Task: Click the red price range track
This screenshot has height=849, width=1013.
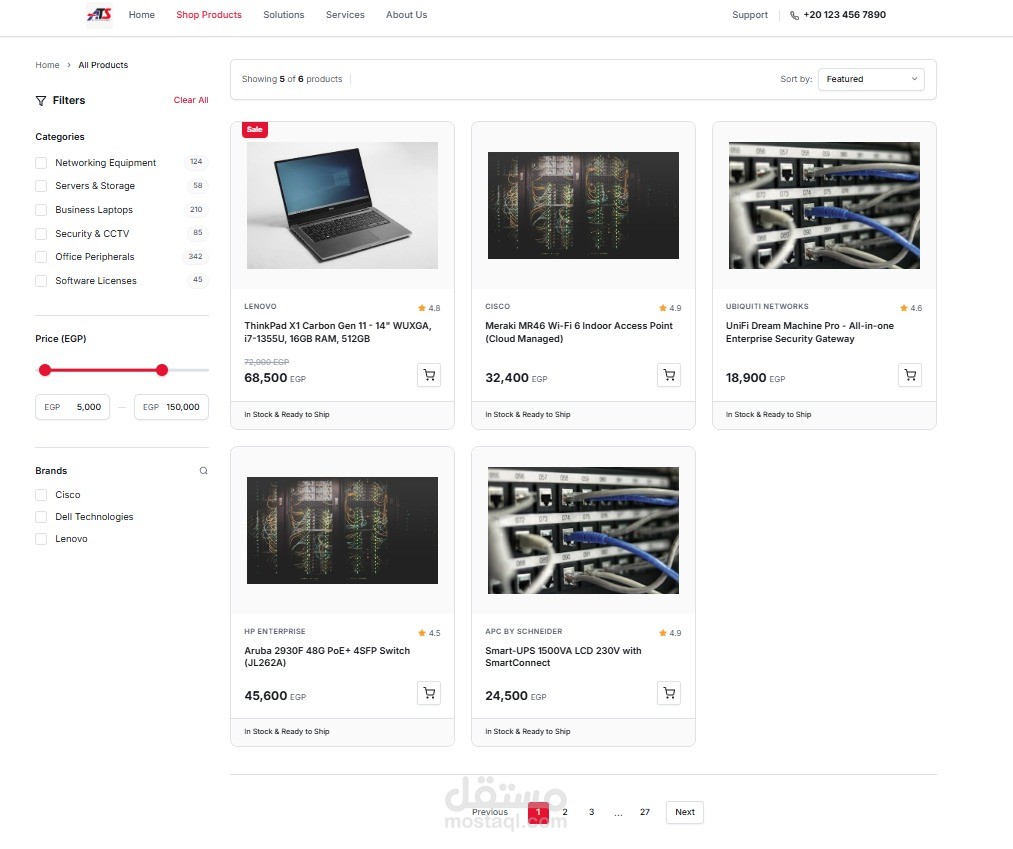Action: point(103,370)
